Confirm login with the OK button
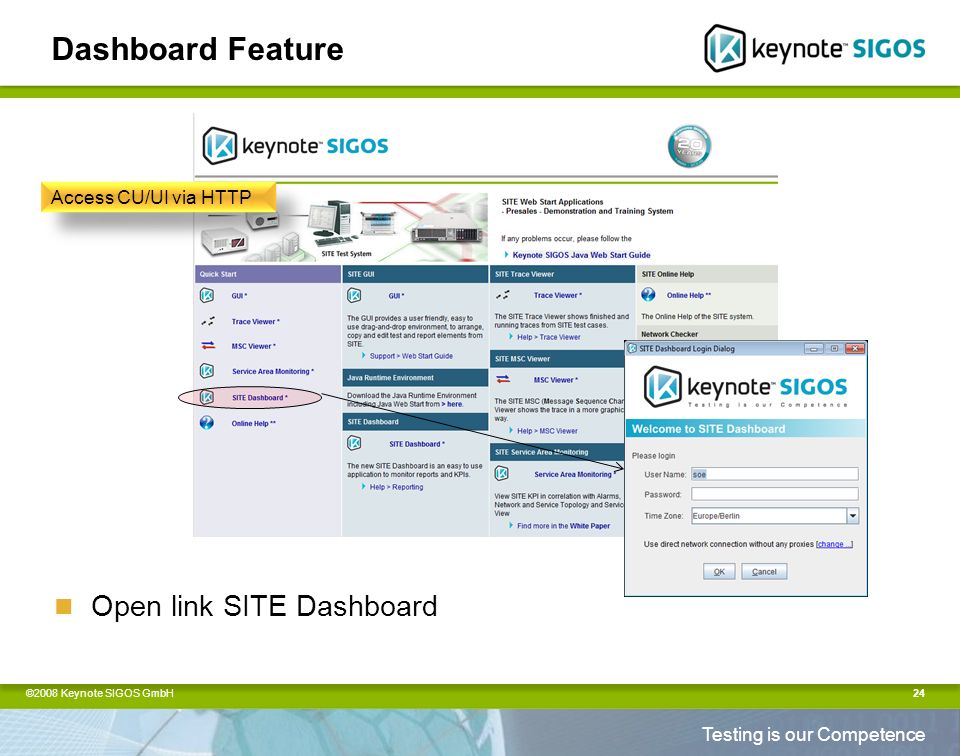Viewport: 960px width, 756px height. [x=719, y=572]
